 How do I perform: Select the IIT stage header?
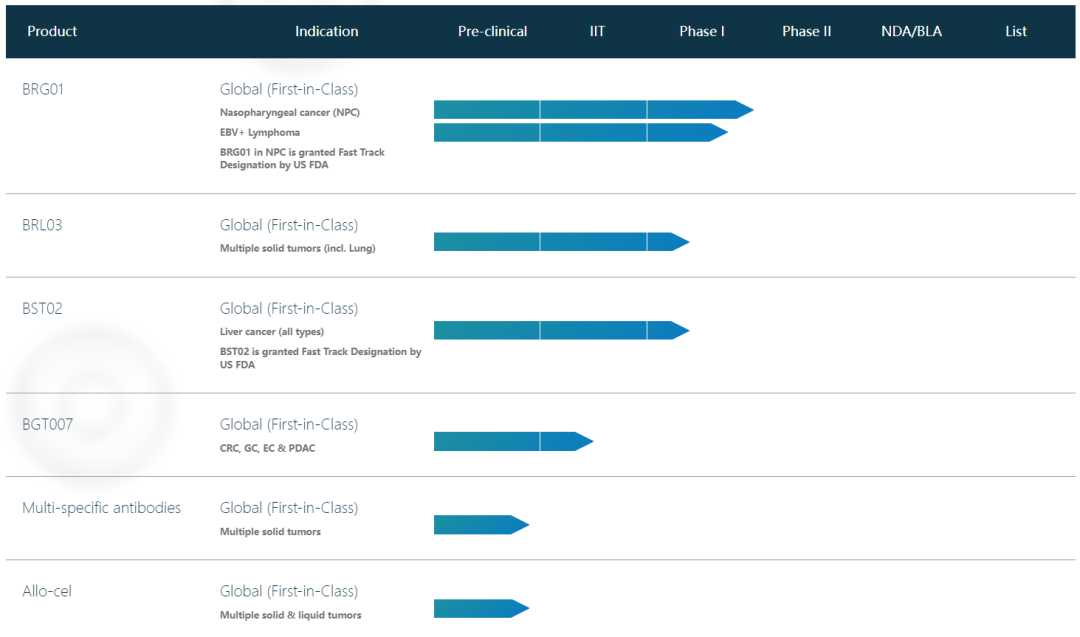(597, 31)
